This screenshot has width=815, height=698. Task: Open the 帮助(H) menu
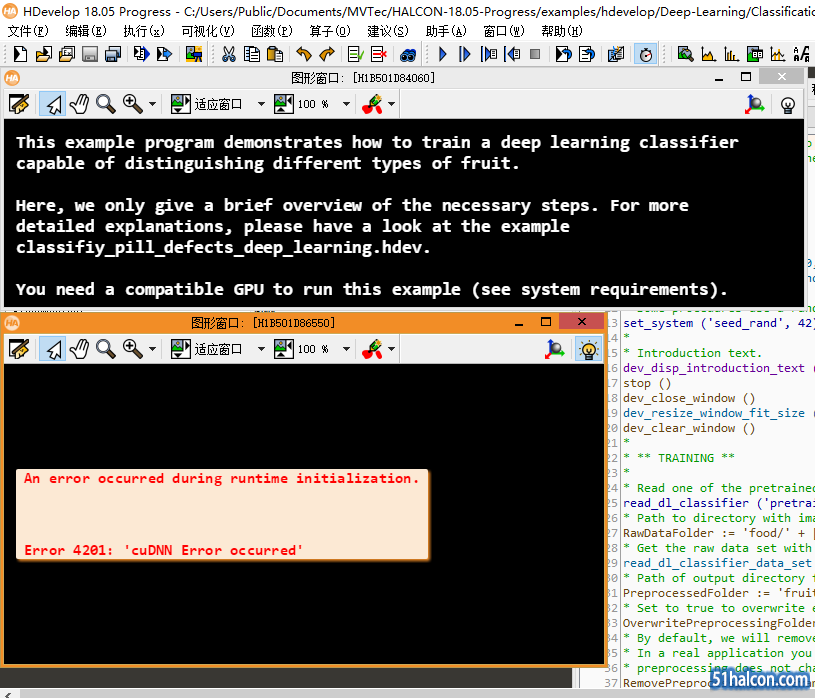(562, 31)
